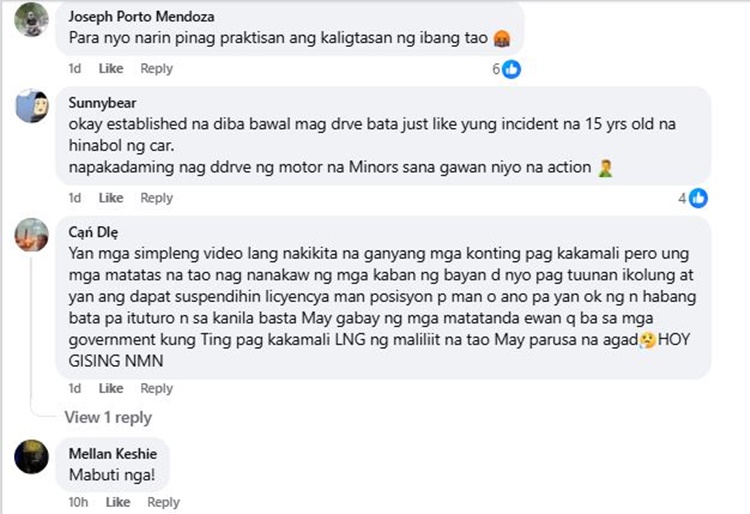Image resolution: width=750 pixels, height=514 pixels.
Task: Open Cąń Dlę's profile photo
Action: pos(31,235)
